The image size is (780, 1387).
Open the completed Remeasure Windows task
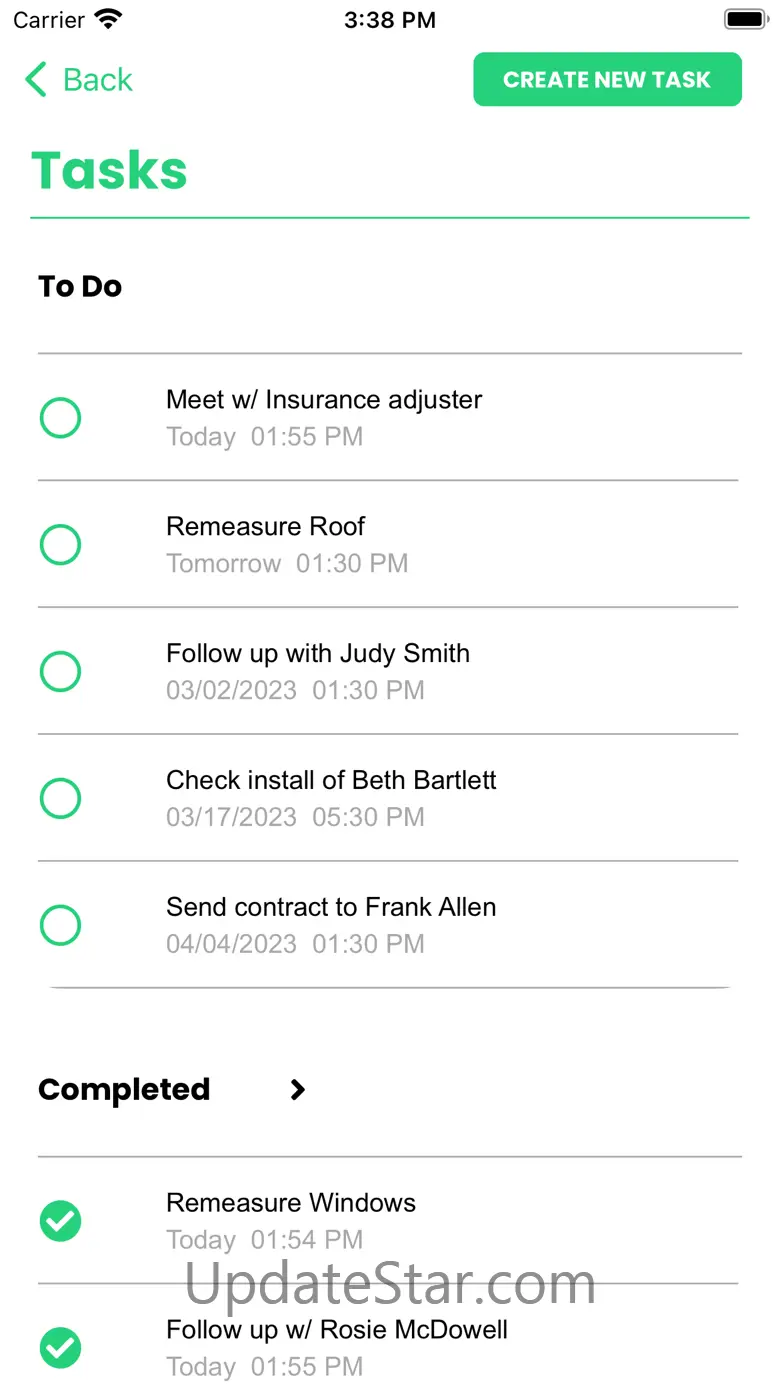(x=388, y=1221)
